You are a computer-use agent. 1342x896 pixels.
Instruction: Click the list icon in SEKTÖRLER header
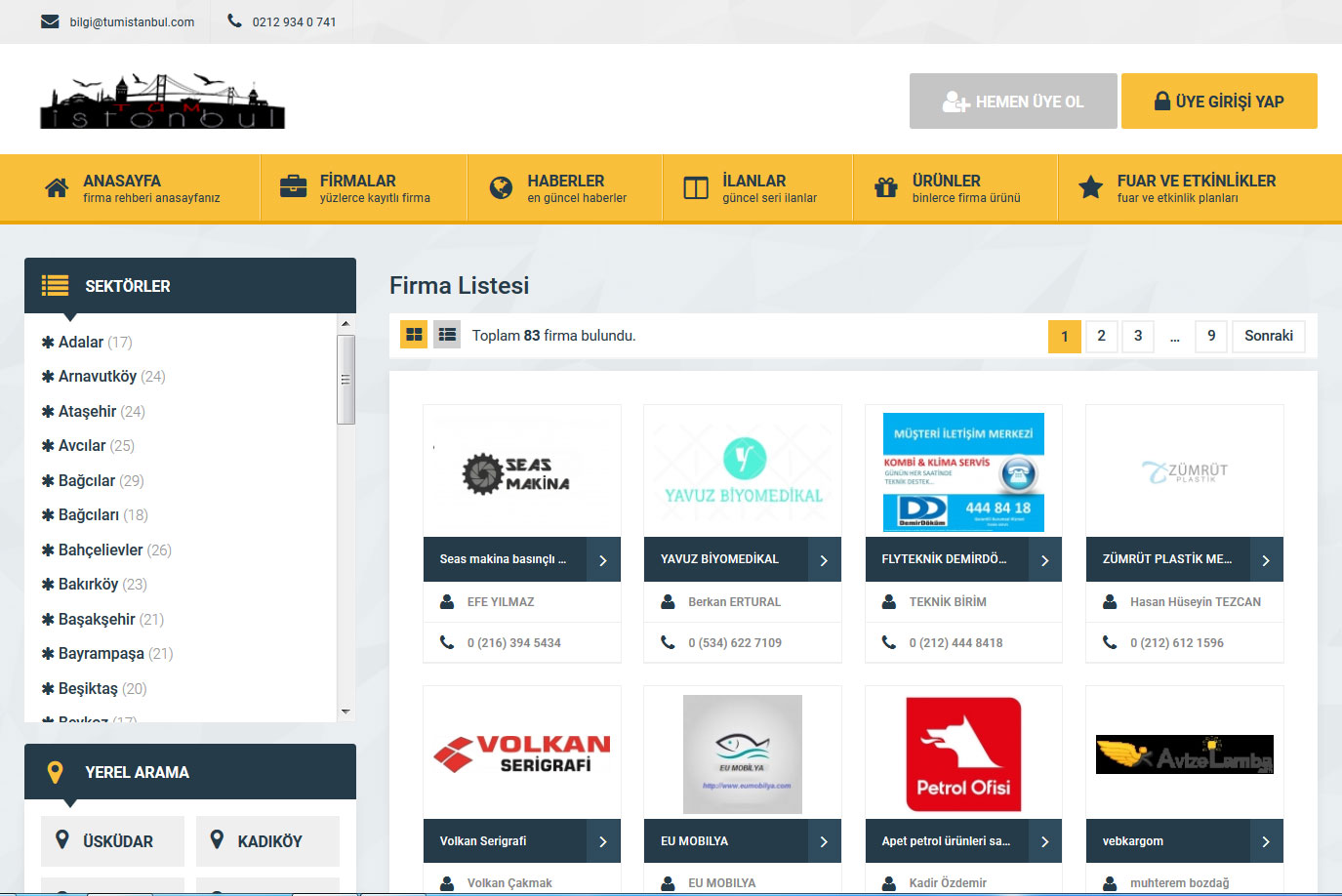(x=55, y=285)
